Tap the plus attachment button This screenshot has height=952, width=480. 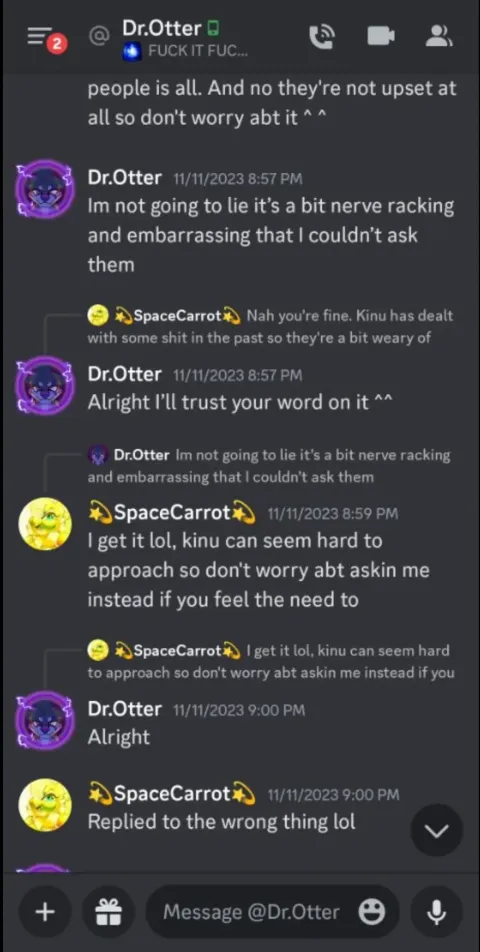click(45, 911)
